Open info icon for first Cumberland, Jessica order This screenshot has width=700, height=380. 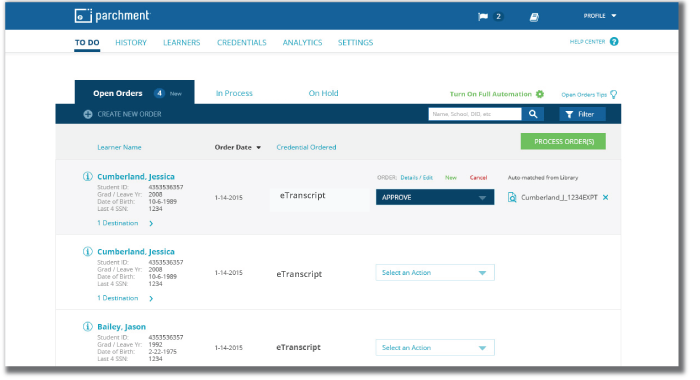click(88, 176)
